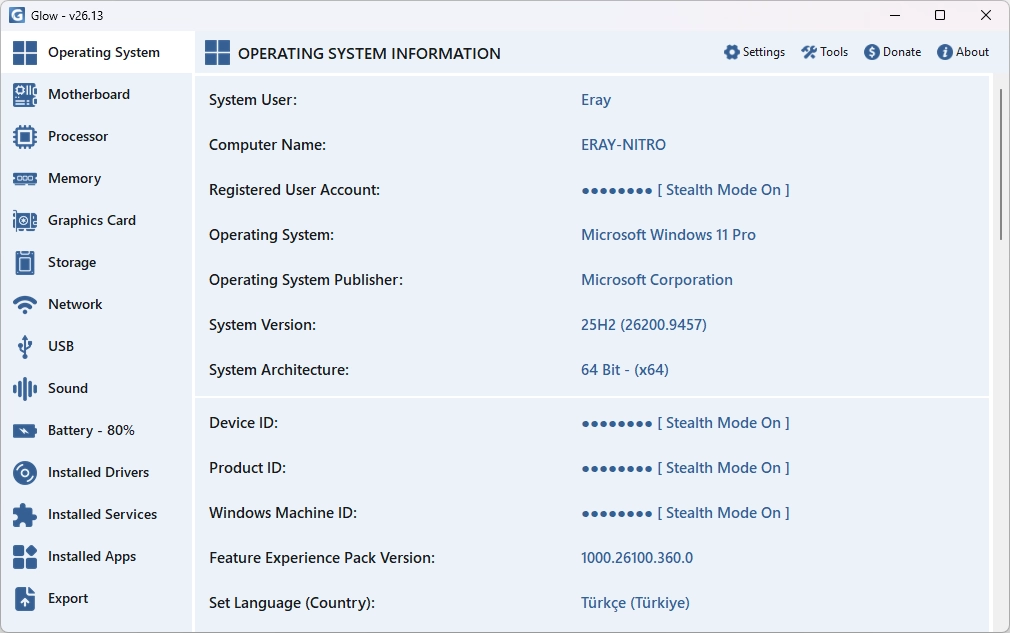
Task: Click Registered User Account stealth mode value
Action: pos(685,190)
